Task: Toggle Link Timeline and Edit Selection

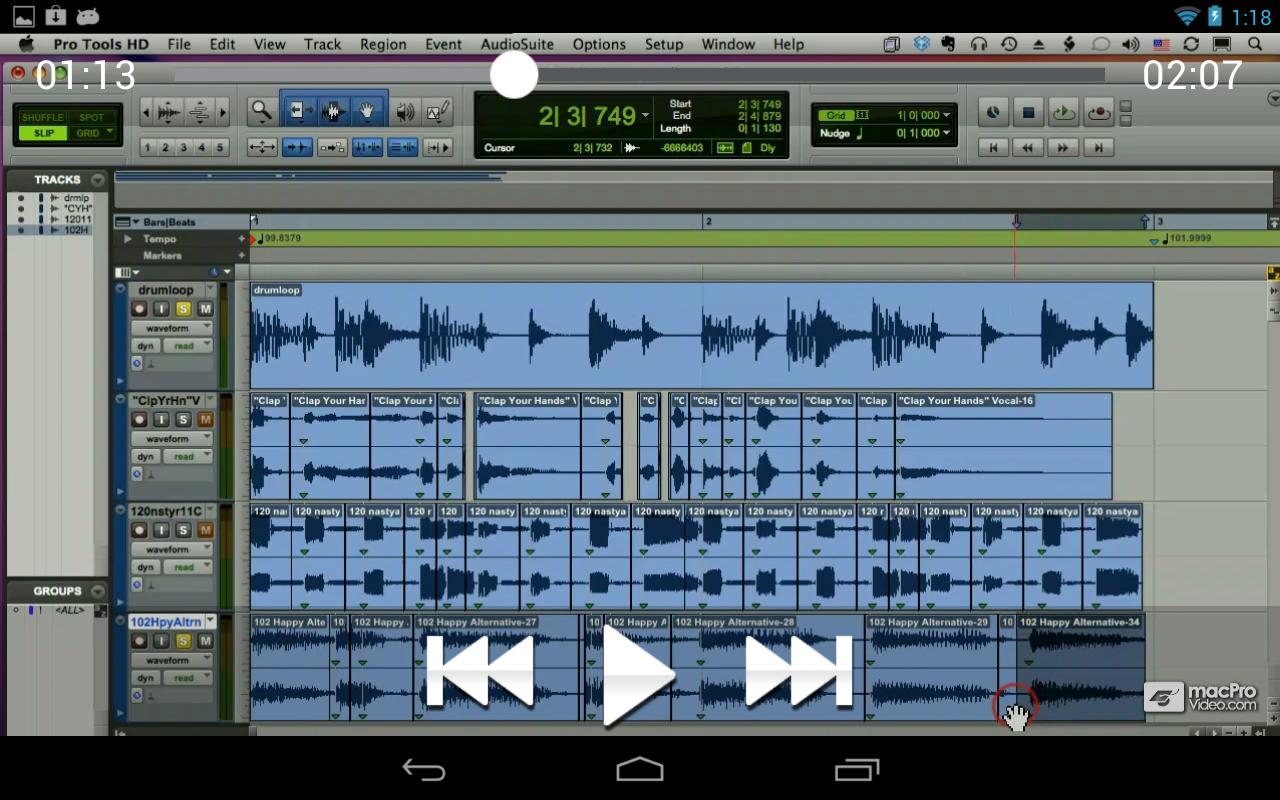Action: (x=368, y=148)
